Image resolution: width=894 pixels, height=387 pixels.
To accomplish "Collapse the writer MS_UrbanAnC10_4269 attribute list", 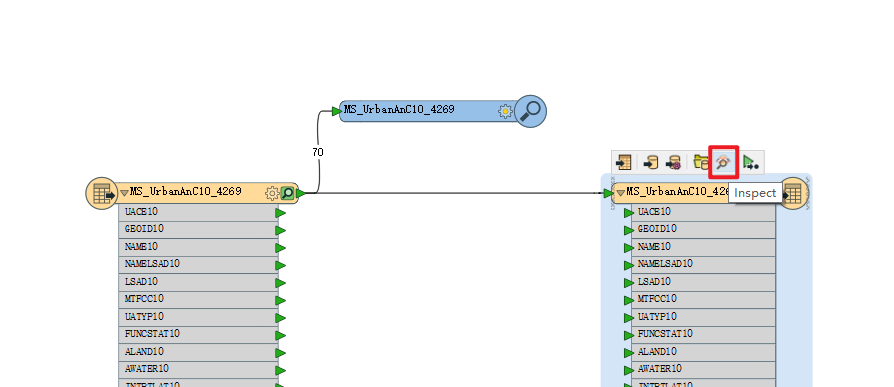I will pos(621,193).
